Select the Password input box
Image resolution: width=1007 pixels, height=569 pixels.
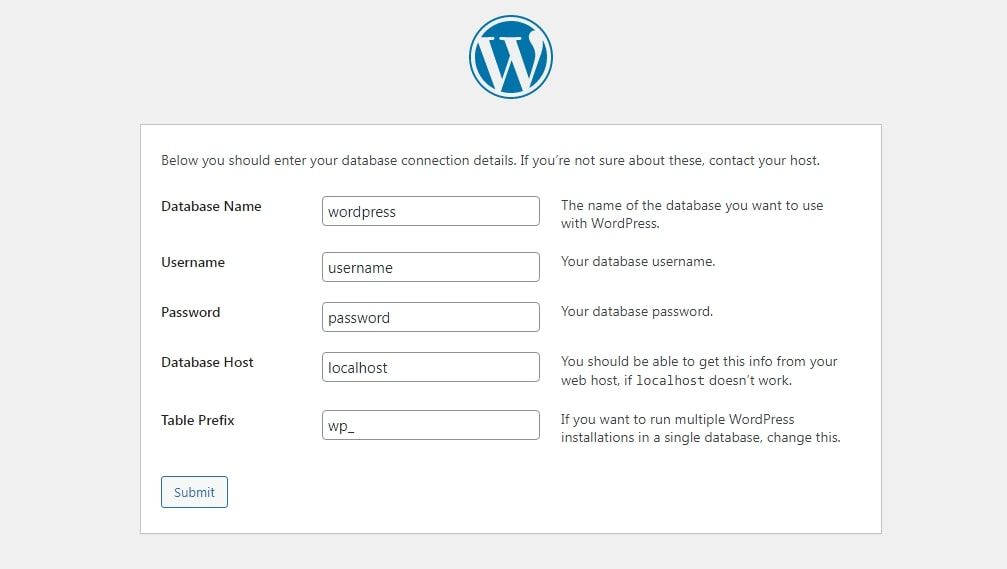click(430, 318)
